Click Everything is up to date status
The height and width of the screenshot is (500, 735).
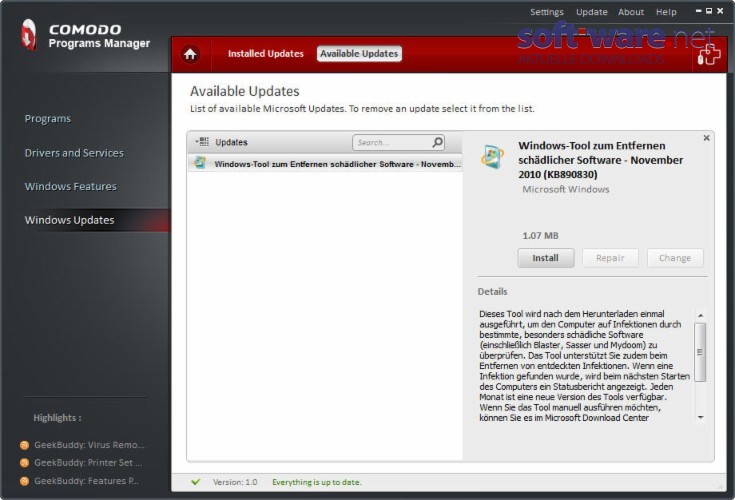tap(317, 482)
